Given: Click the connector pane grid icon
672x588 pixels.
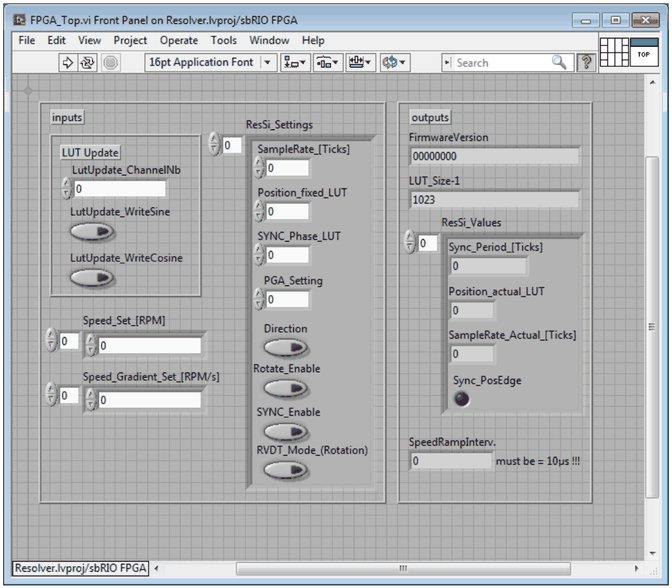Looking at the screenshot, I should [x=614, y=52].
